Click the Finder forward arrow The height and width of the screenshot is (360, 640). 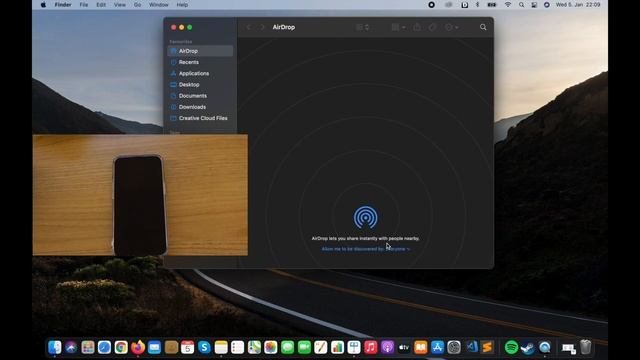pyautogui.click(x=262, y=27)
